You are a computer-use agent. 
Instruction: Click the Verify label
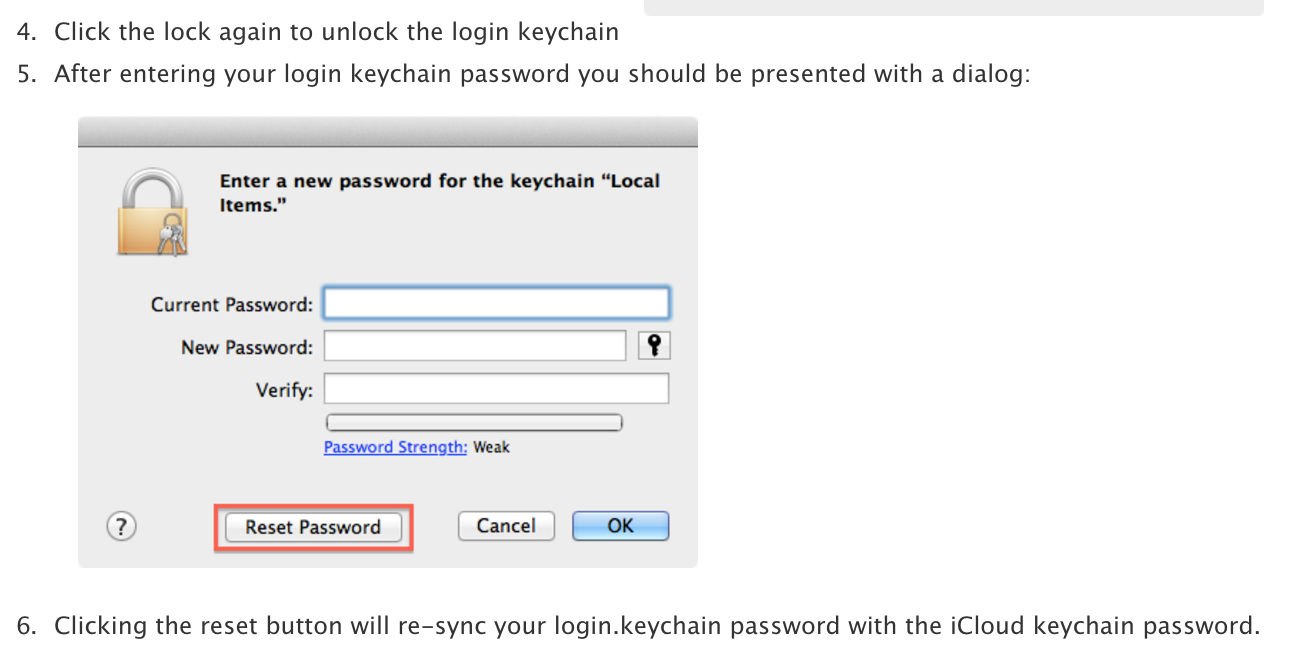(x=285, y=390)
